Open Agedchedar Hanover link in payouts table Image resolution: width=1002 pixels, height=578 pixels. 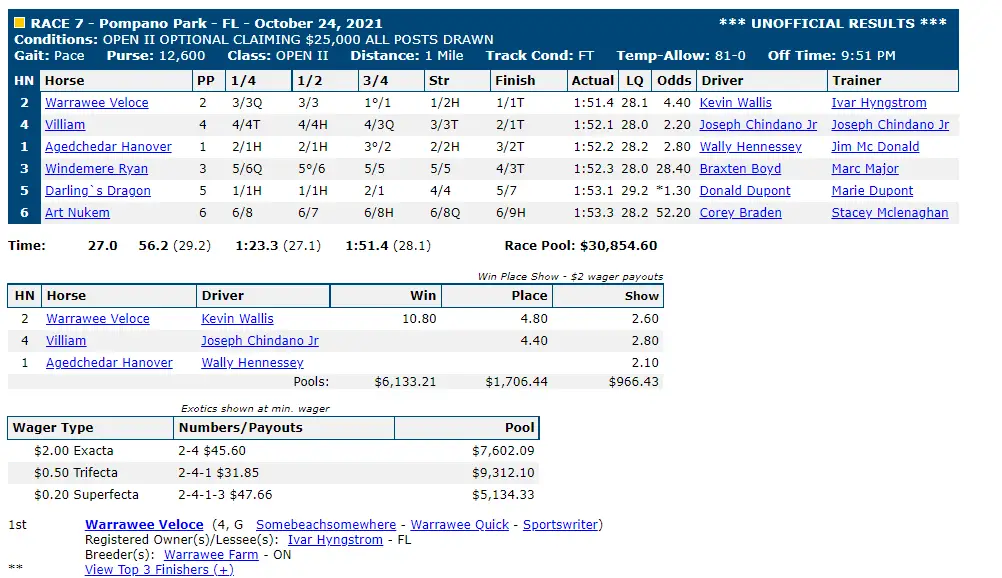(x=109, y=363)
